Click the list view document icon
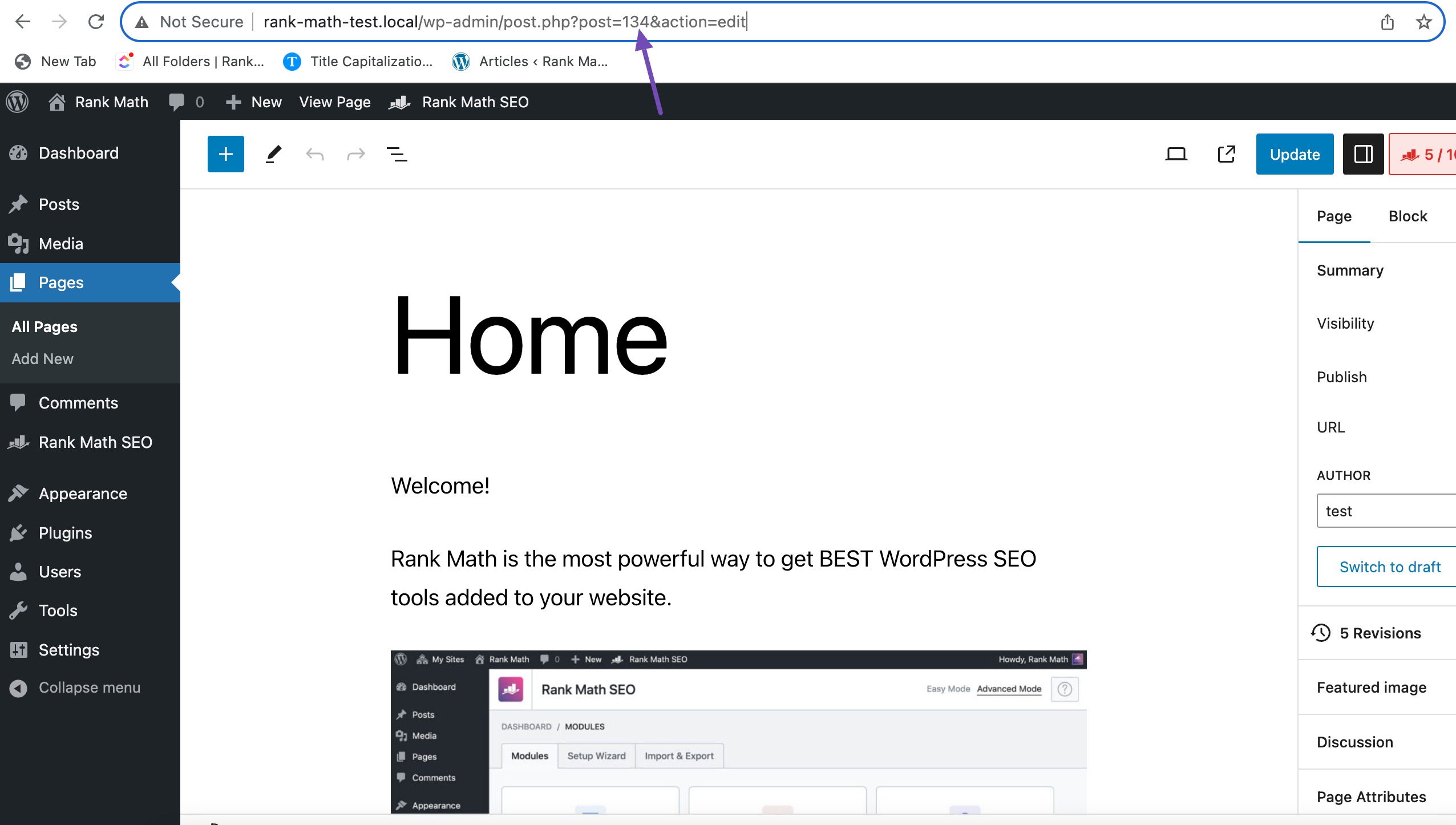 click(x=397, y=154)
